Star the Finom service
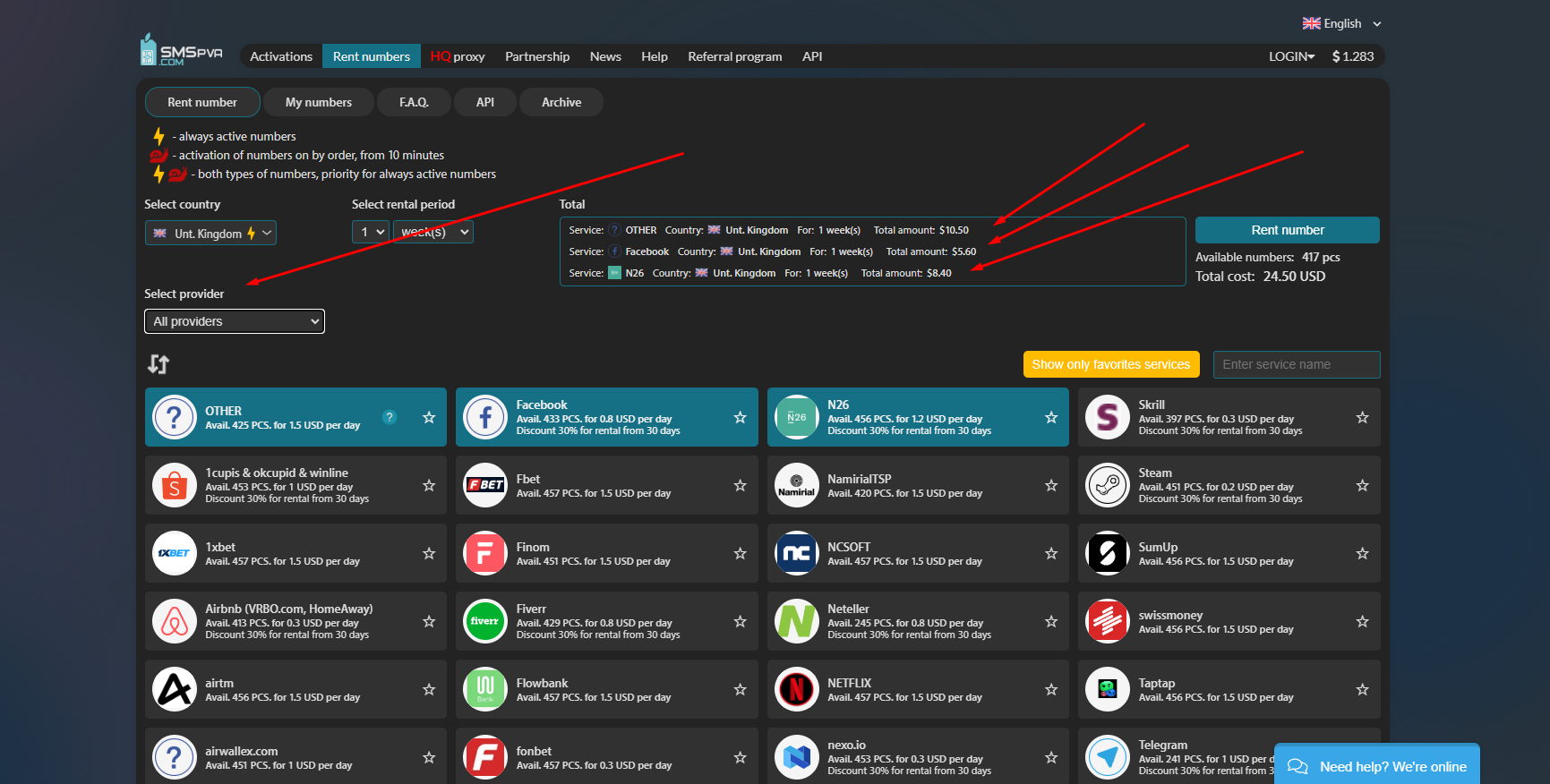 point(740,553)
